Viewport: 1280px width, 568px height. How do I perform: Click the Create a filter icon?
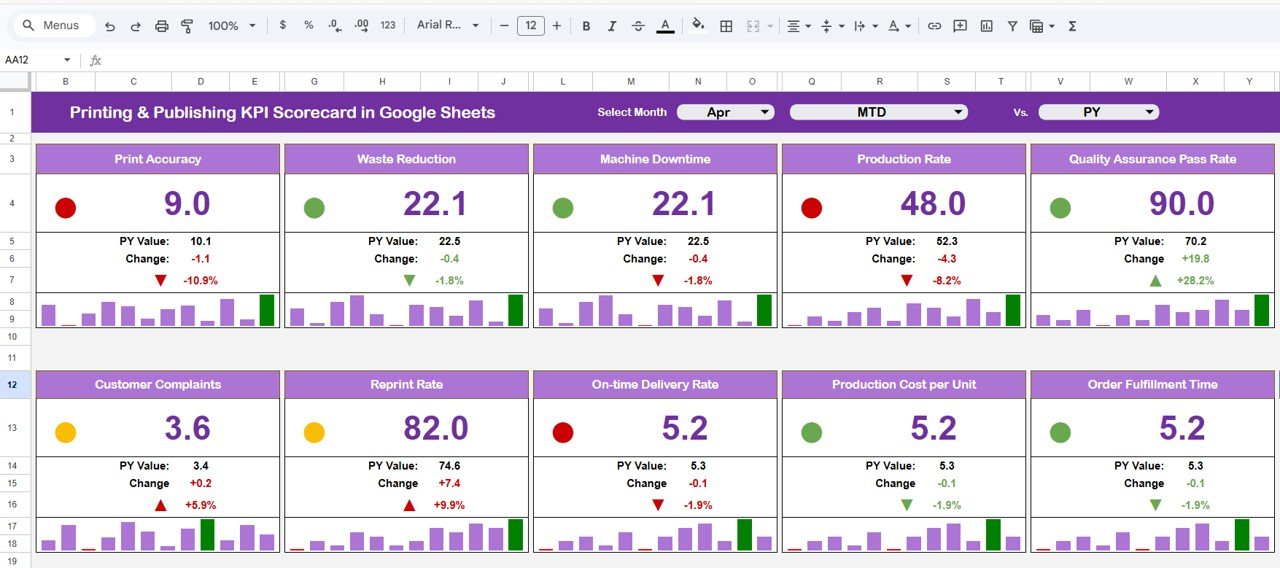click(1012, 26)
